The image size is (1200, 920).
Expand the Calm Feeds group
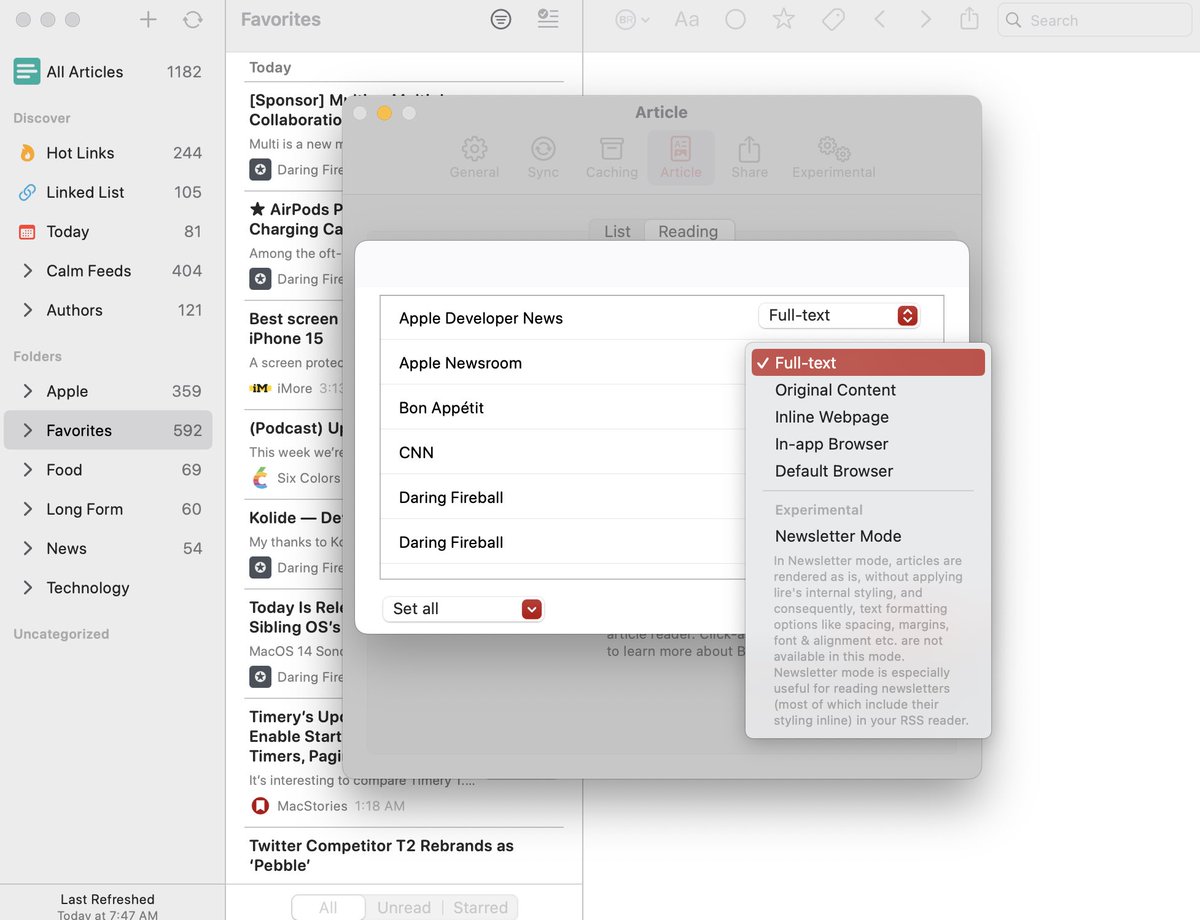point(27,271)
